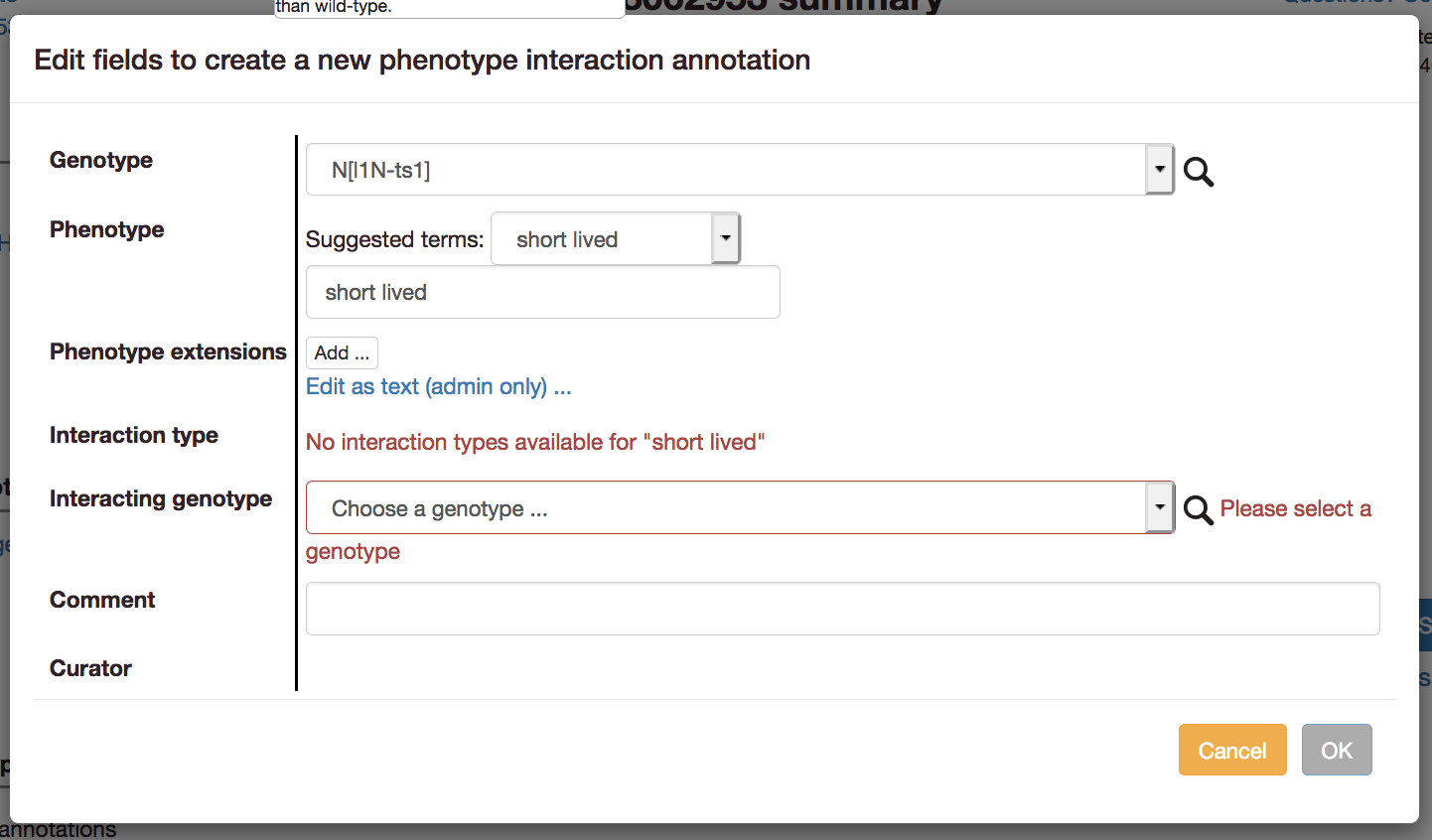Screen dimensions: 1432x840
Task: Click the Cancel button
Action: pos(1232,750)
